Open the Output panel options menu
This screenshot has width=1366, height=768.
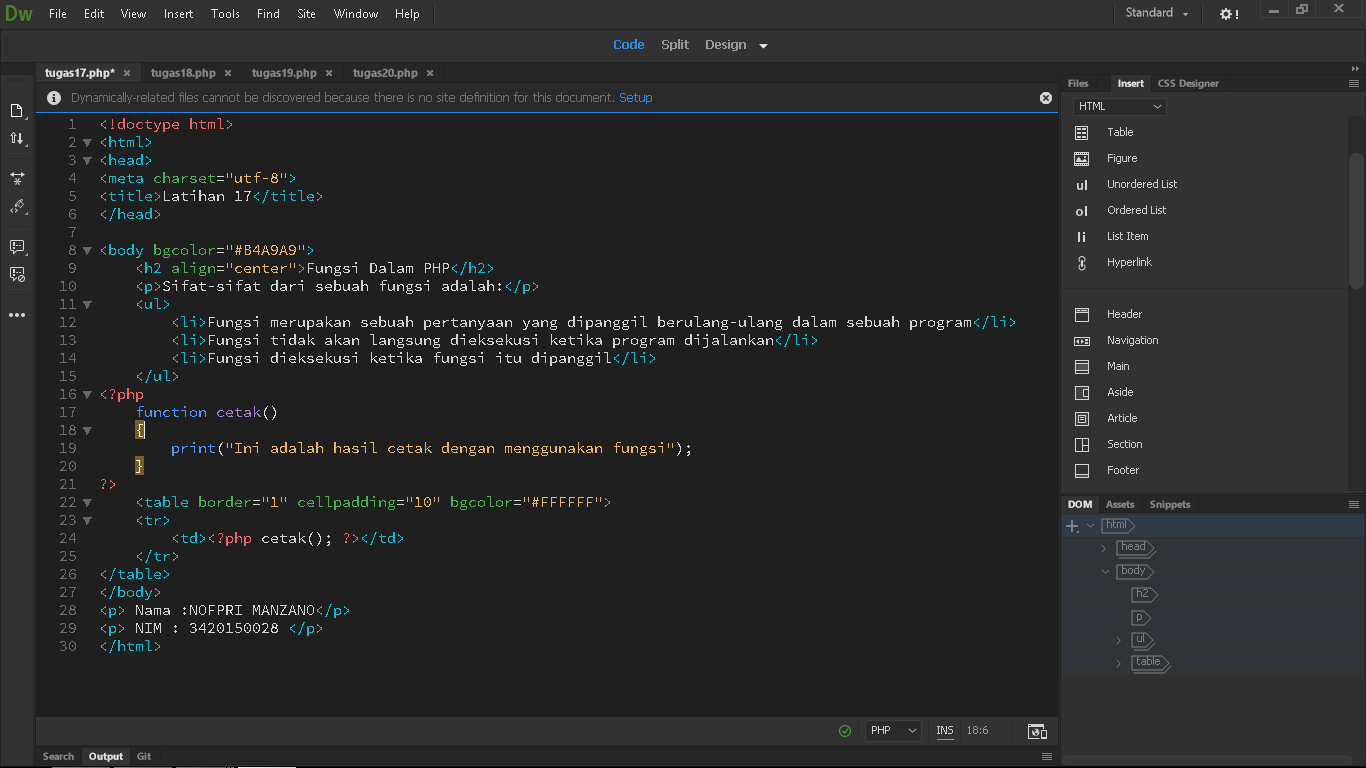point(1047,757)
